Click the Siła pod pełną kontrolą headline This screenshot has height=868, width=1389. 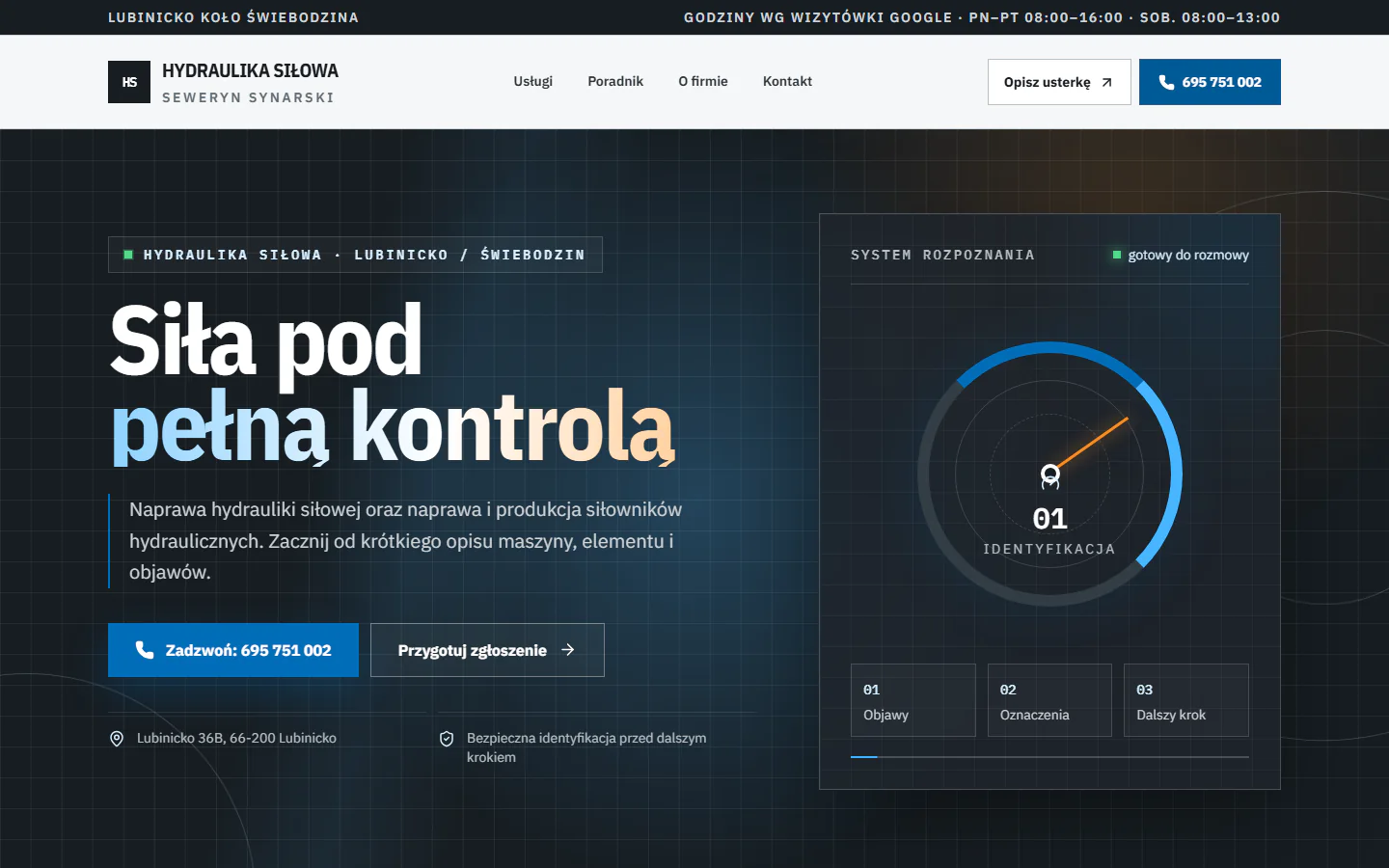(x=393, y=383)
